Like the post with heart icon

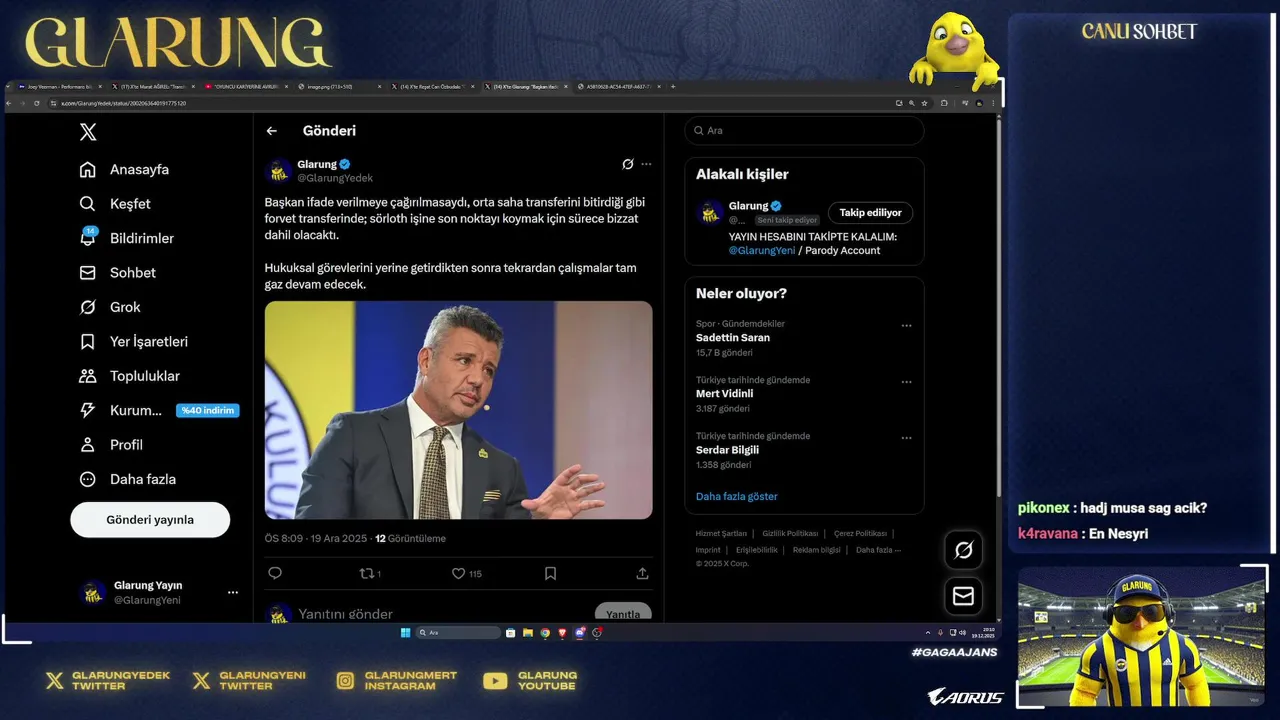[458, 573]
